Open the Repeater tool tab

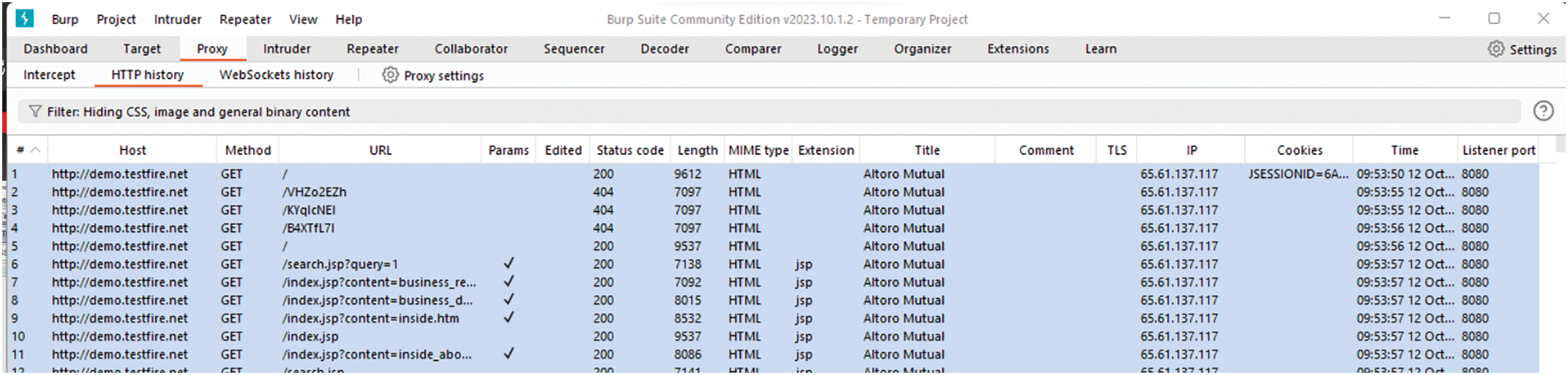[372, 49]
